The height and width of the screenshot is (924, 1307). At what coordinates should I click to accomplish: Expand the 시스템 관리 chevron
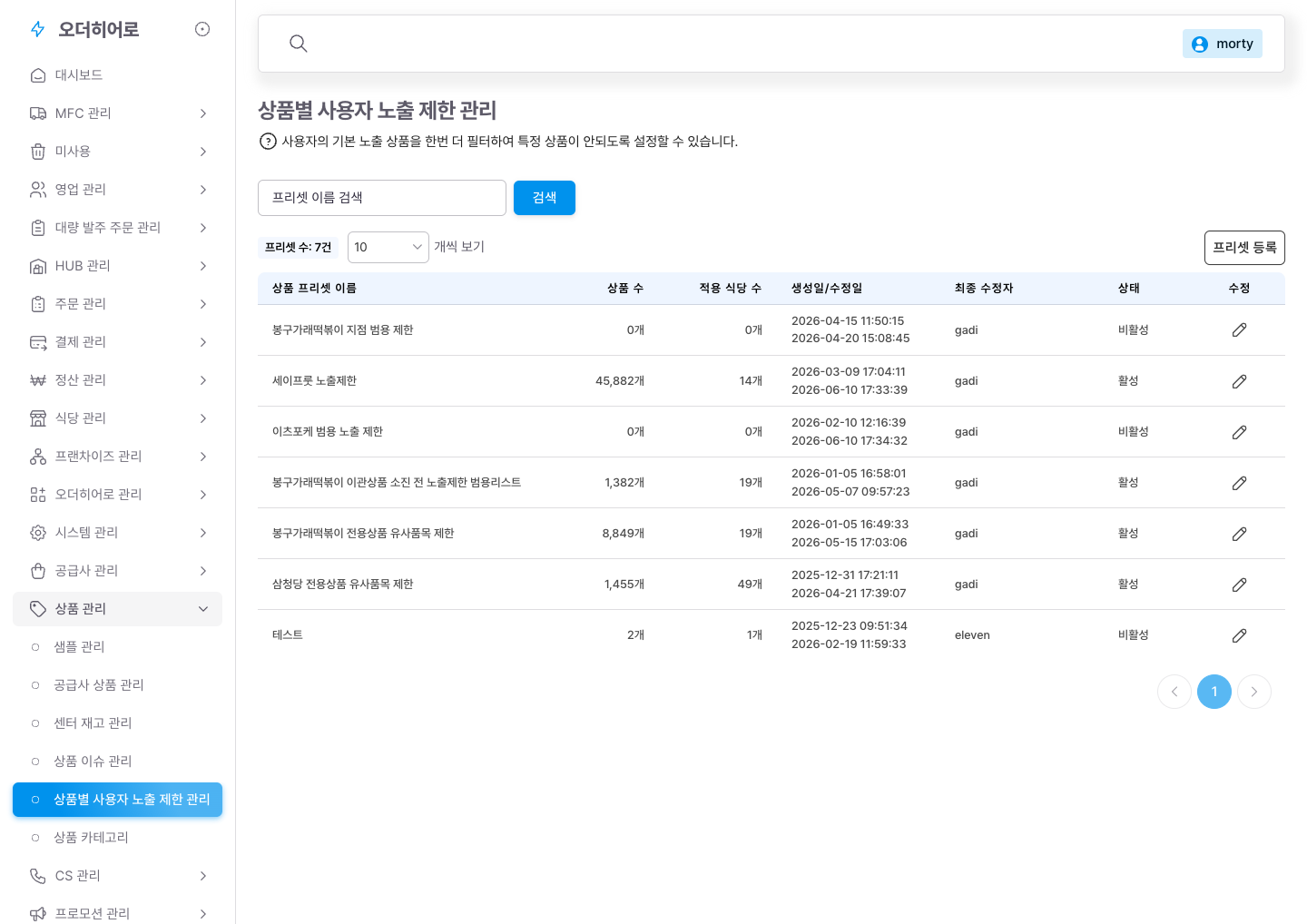click(203, 533)
